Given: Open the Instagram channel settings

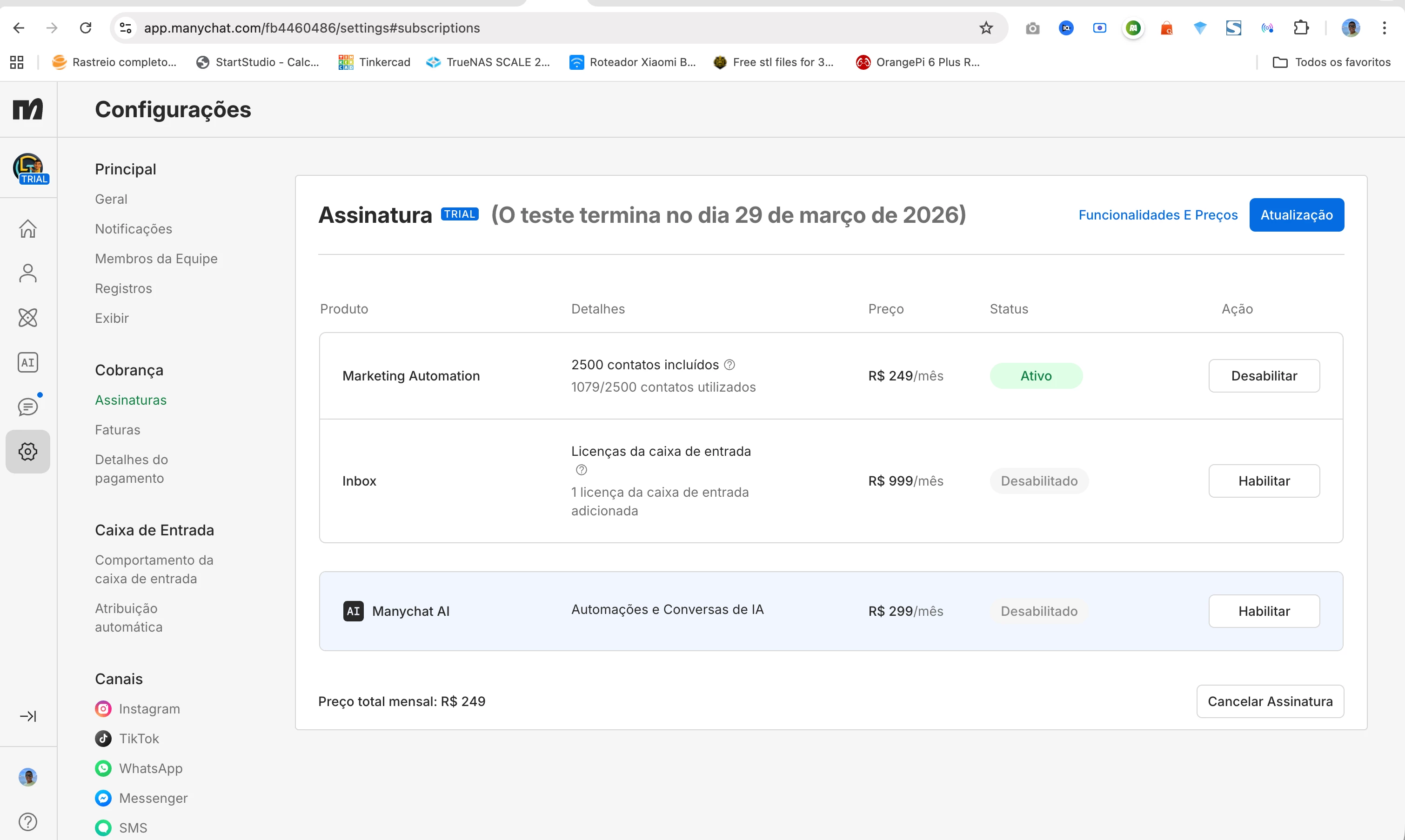Looking at the screenshot, I should (x=149, y=709).
